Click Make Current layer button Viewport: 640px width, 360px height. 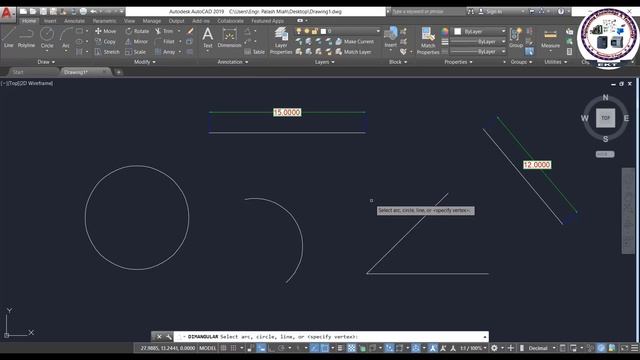(x=354, y=42)
